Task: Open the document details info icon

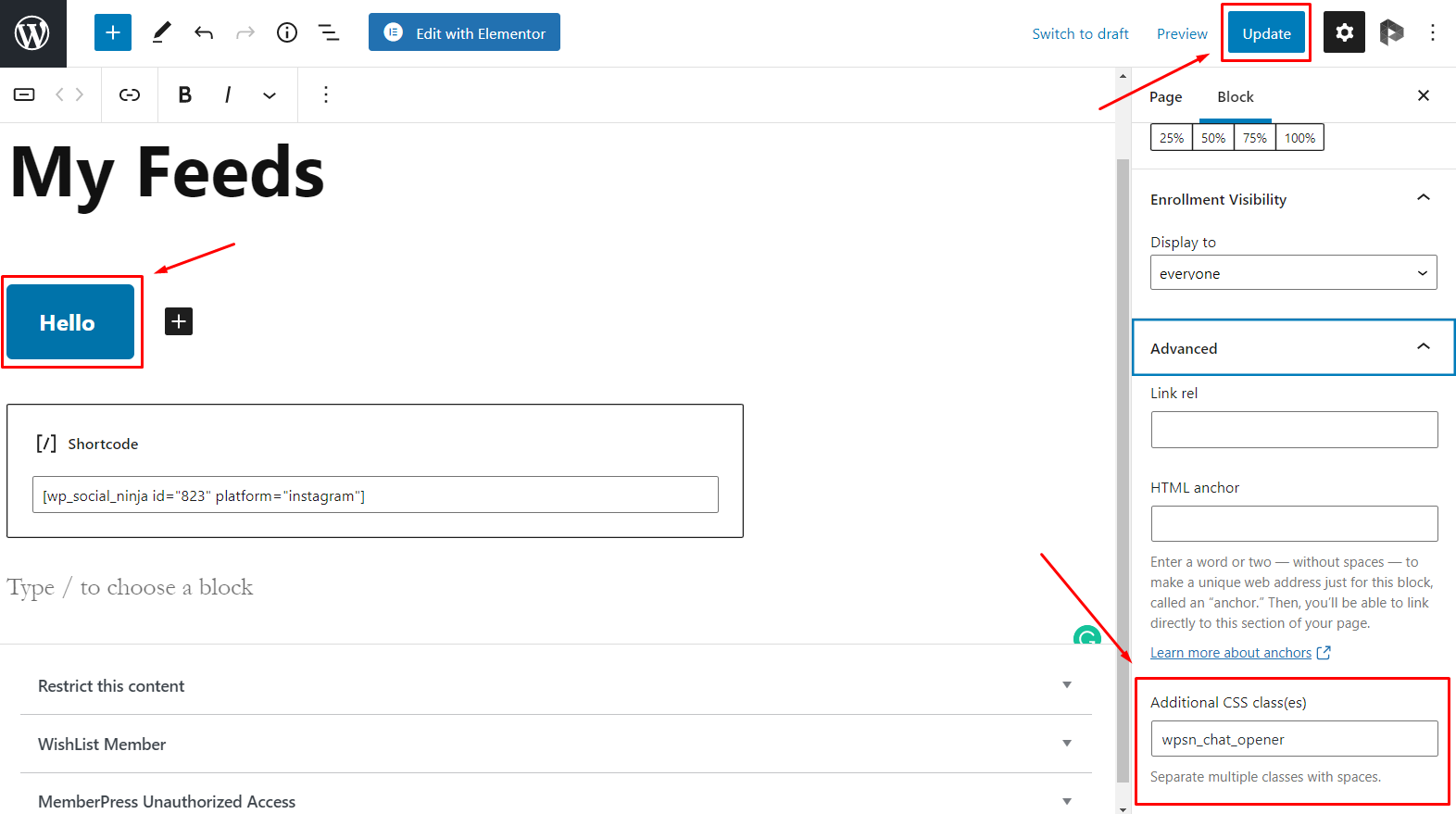Action: (x=287, y=33)
